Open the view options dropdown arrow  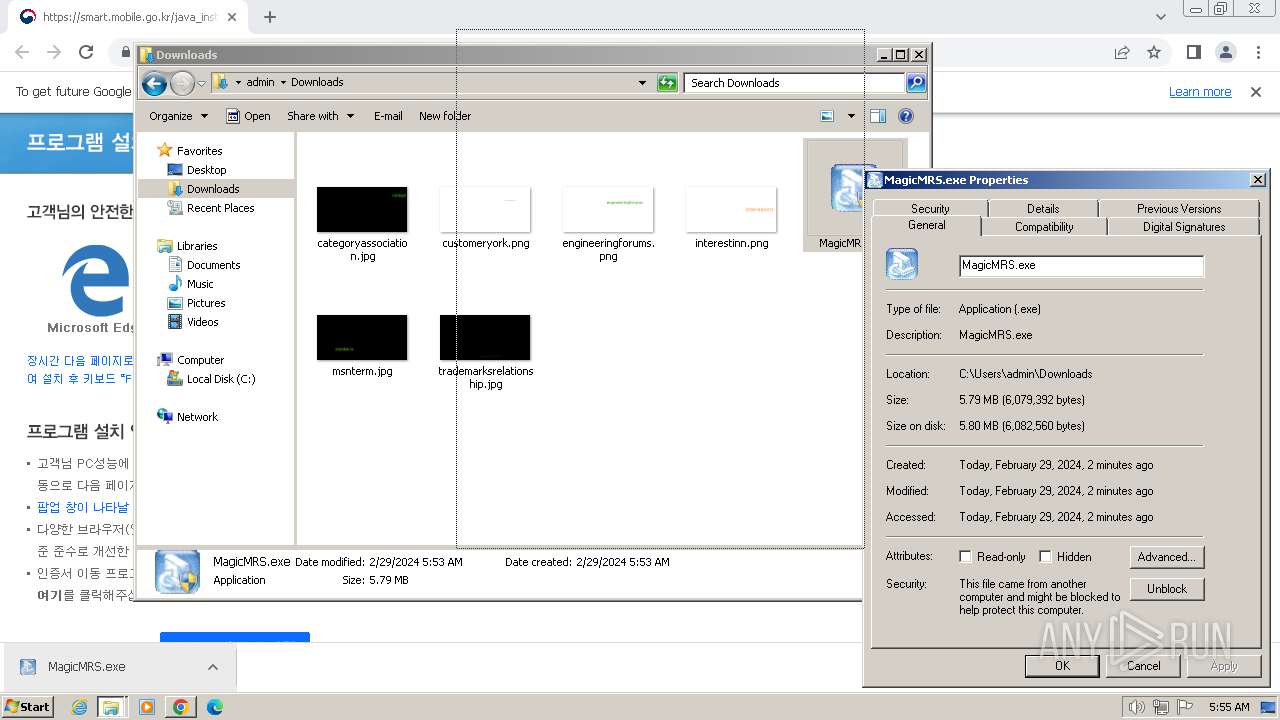point(851,116)
